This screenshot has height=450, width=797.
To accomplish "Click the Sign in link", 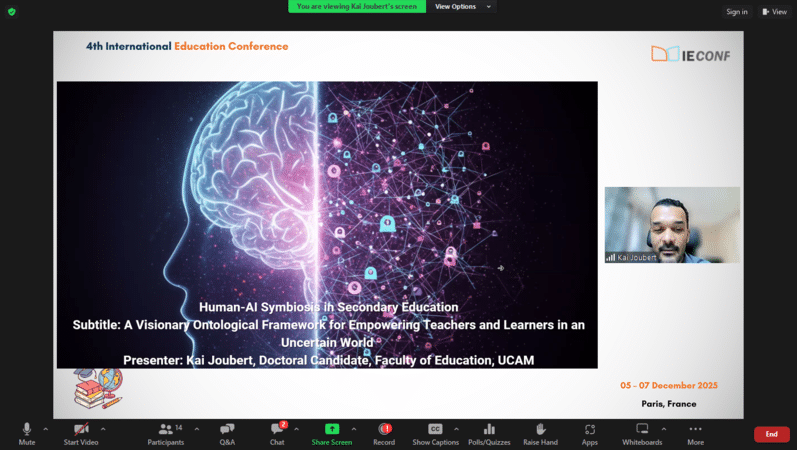I will [x=737, y=12].
